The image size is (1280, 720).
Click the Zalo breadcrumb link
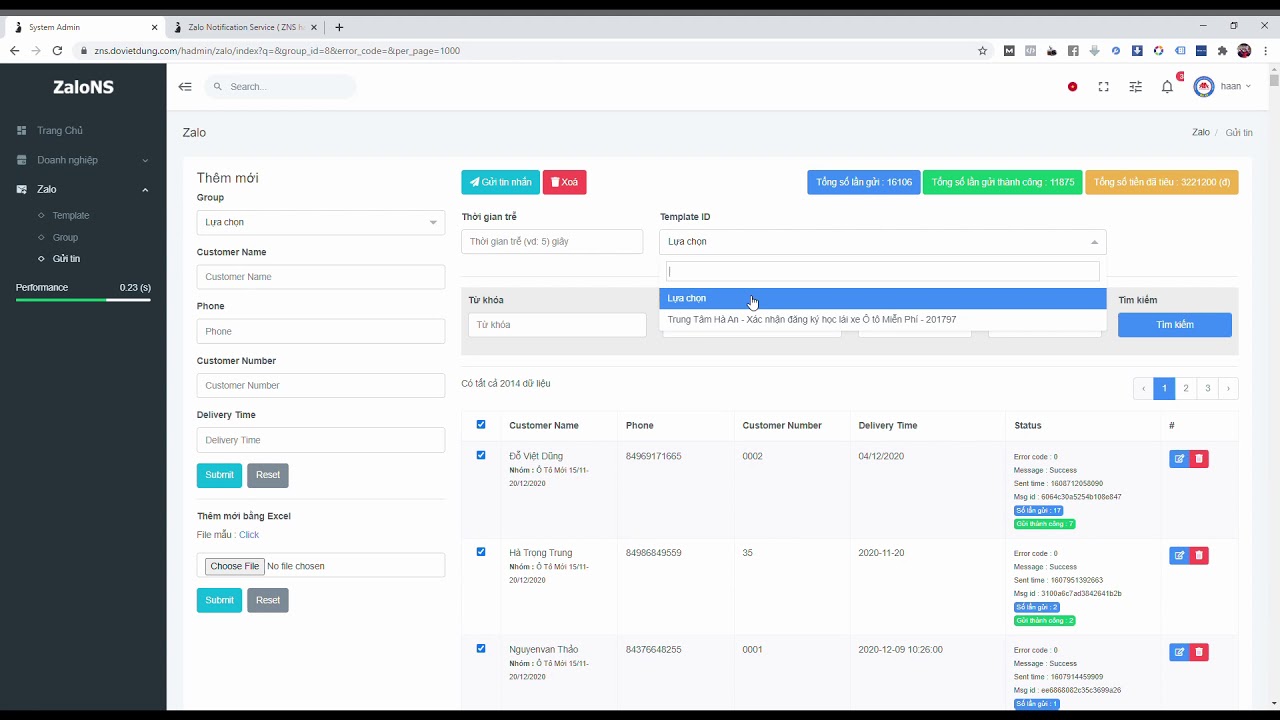coord(1201,132)
